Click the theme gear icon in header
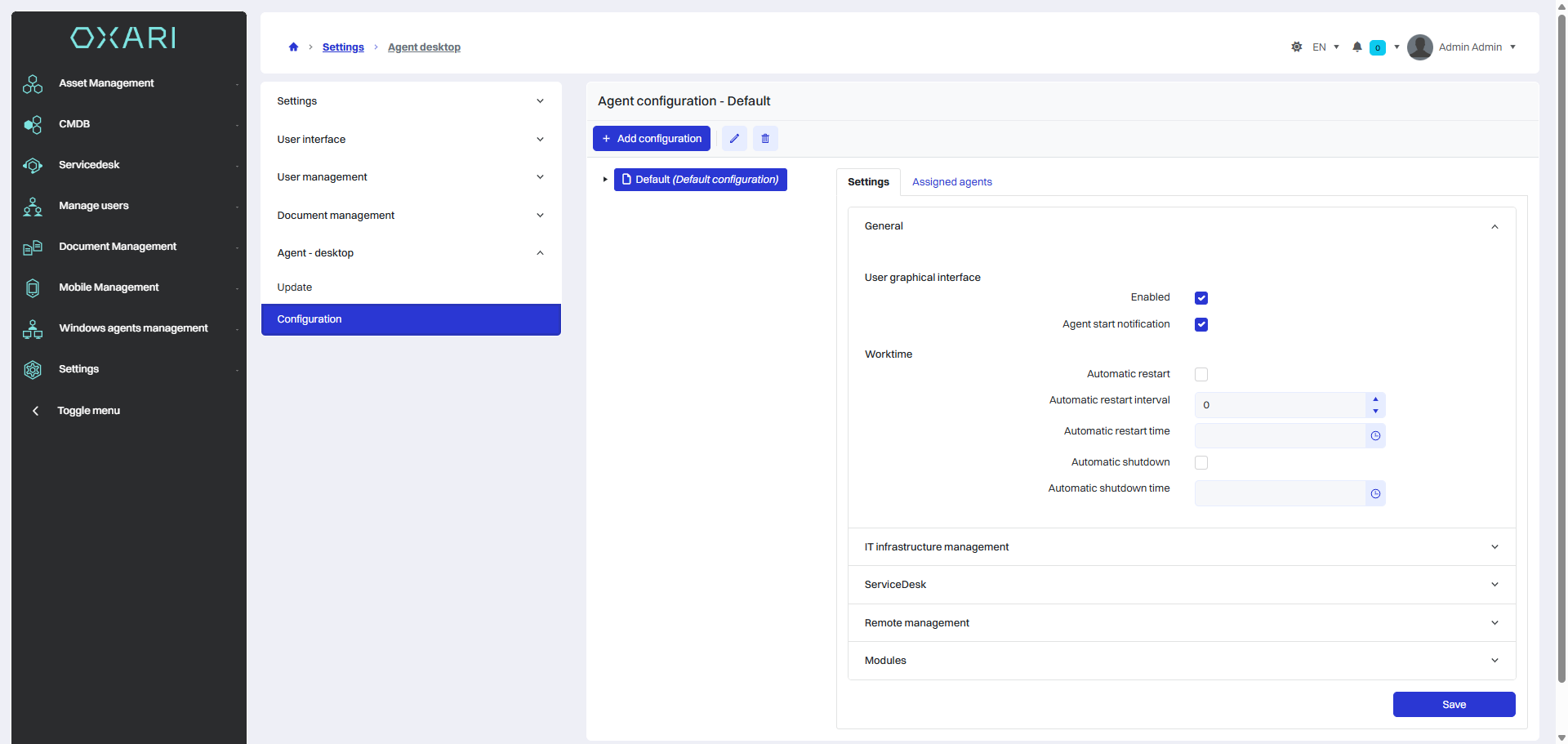Image resolution: width=1568 pixels, height=744 pixels. (x=1296, y=47)
